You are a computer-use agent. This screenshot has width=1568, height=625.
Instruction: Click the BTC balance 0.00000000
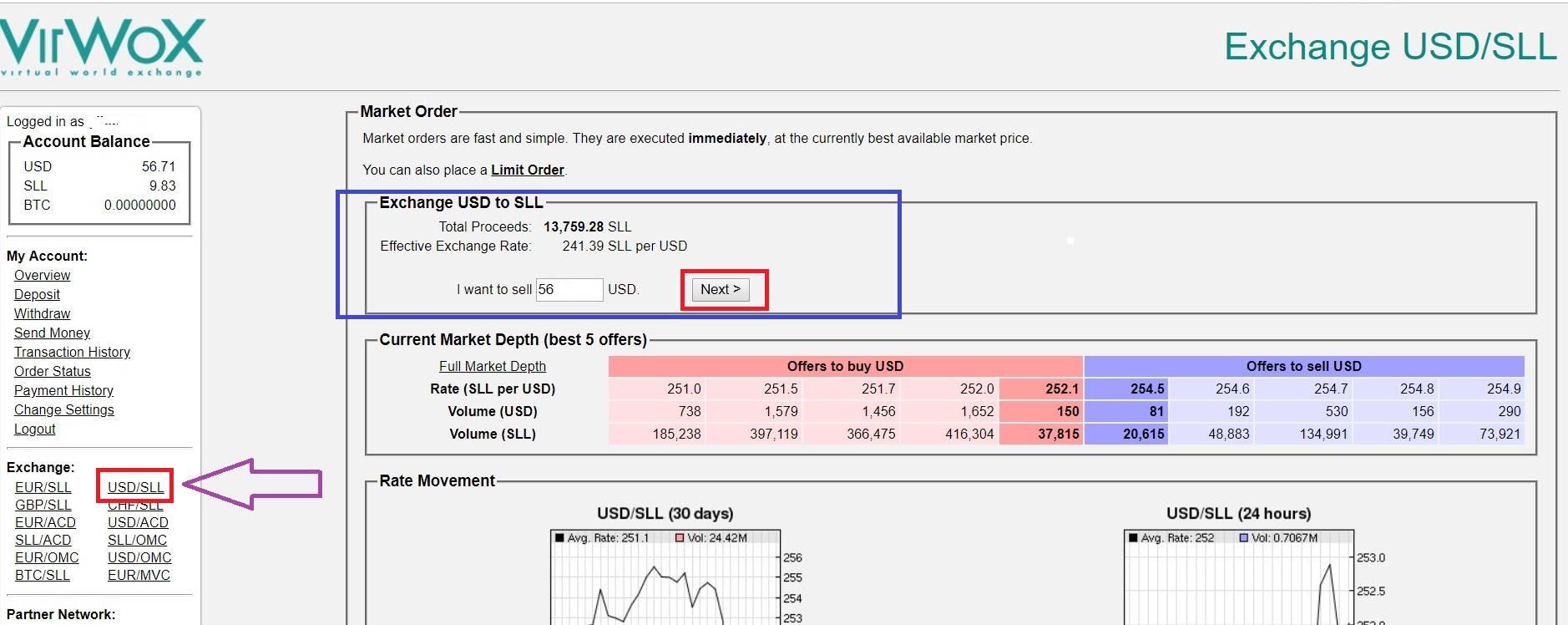140,205
